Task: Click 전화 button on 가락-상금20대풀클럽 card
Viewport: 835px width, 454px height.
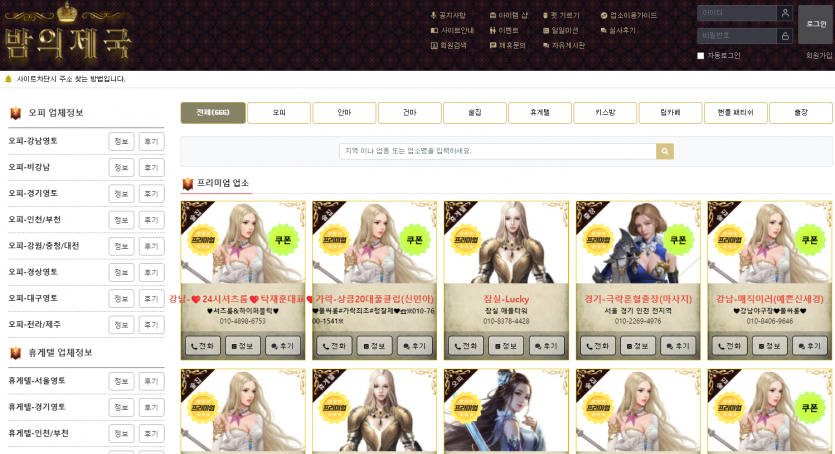Action: point(334,346)
